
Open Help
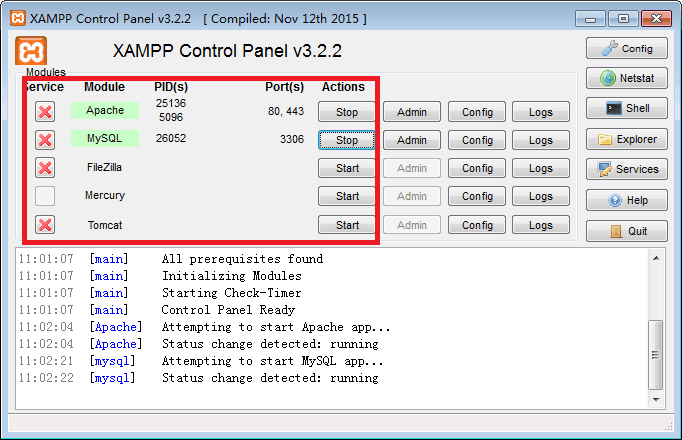[626, 200]
